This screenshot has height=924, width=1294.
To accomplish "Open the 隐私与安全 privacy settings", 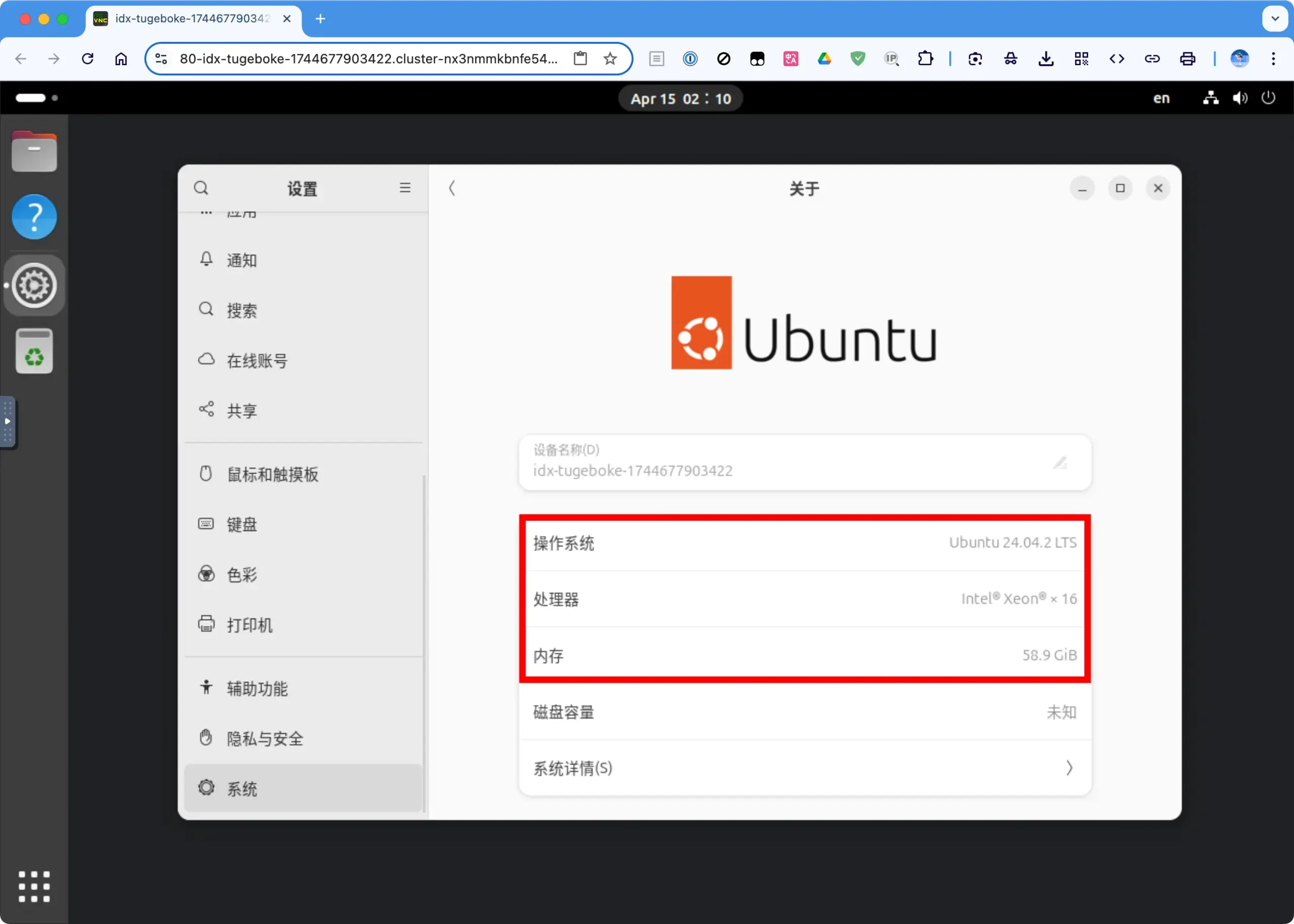I will [303, 738].
